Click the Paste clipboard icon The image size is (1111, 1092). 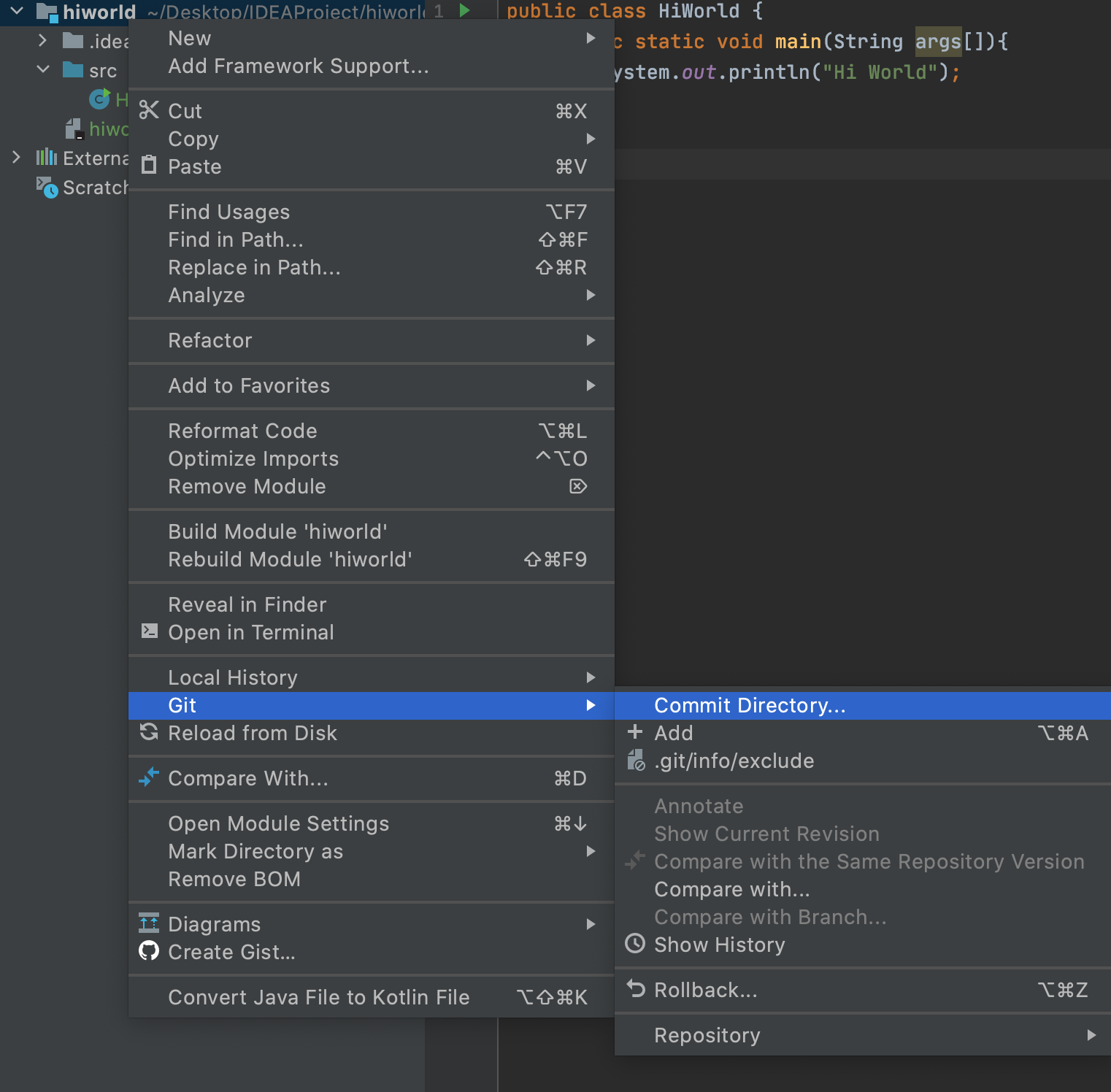(149, 165)
